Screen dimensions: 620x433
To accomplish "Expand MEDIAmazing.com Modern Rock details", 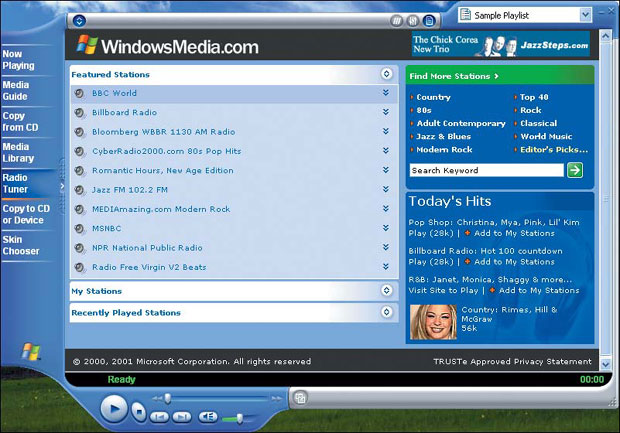I will pos(386,208).
